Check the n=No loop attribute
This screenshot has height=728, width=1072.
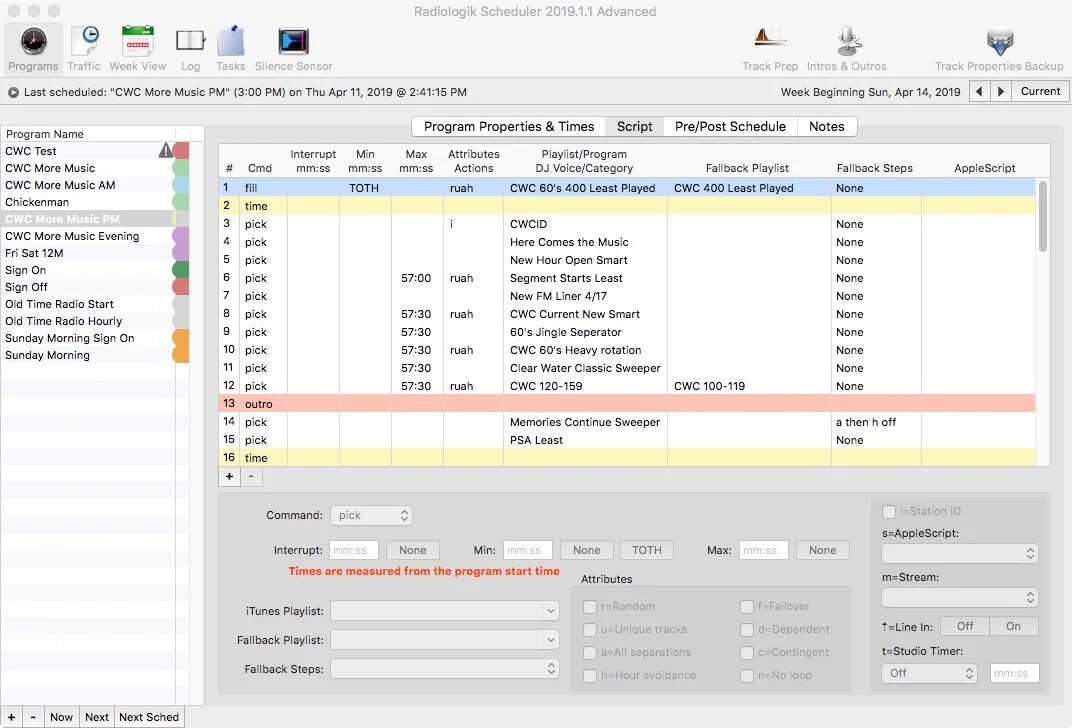click(x=747, y=675)
